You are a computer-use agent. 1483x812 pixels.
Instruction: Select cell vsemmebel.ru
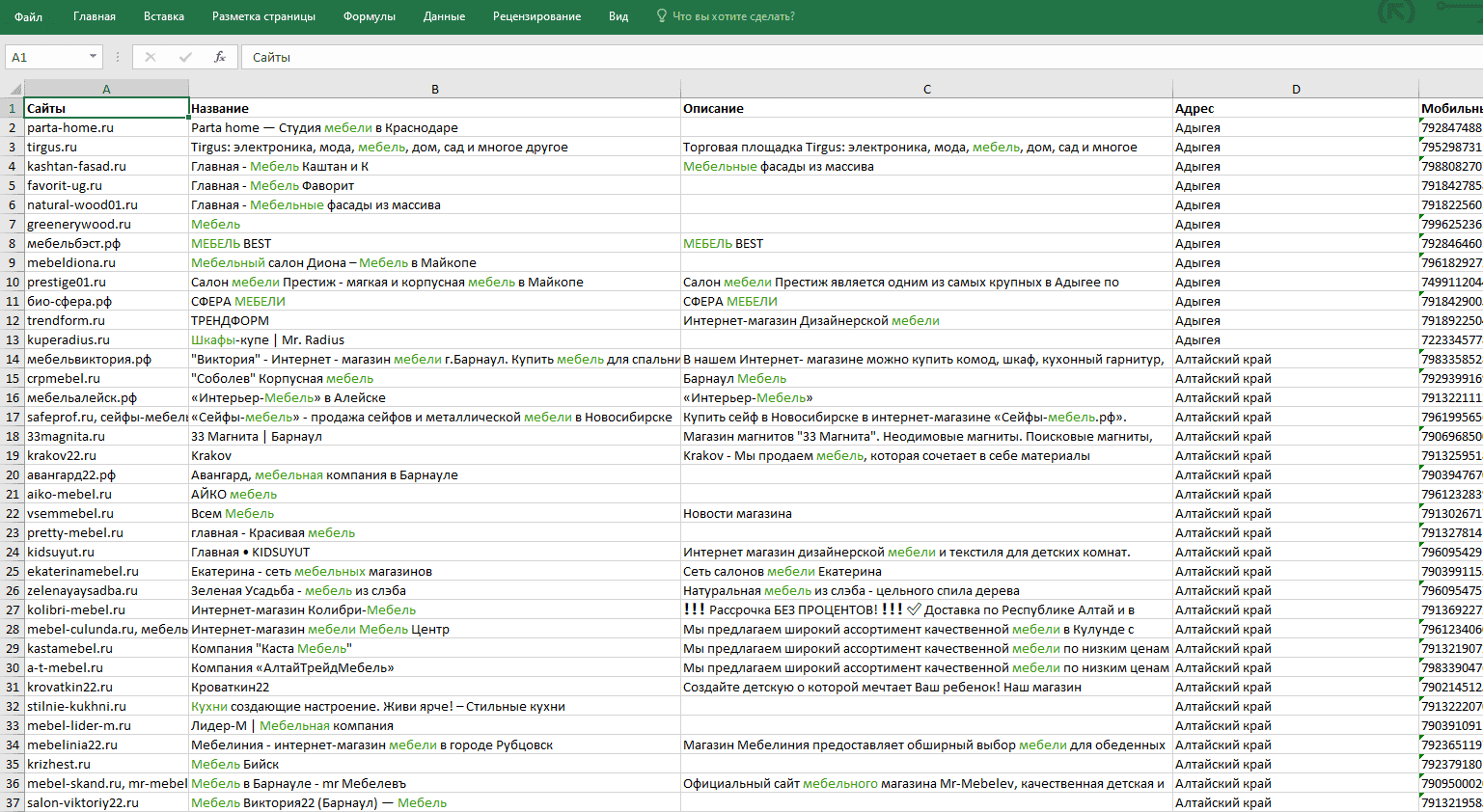[x=106, y=513]
